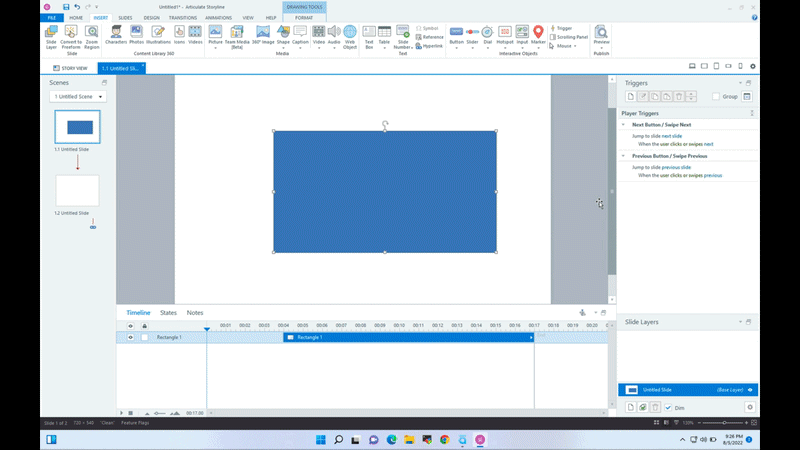
Task: Switch to the Animations ribbon tab
Action: point(217,17)
